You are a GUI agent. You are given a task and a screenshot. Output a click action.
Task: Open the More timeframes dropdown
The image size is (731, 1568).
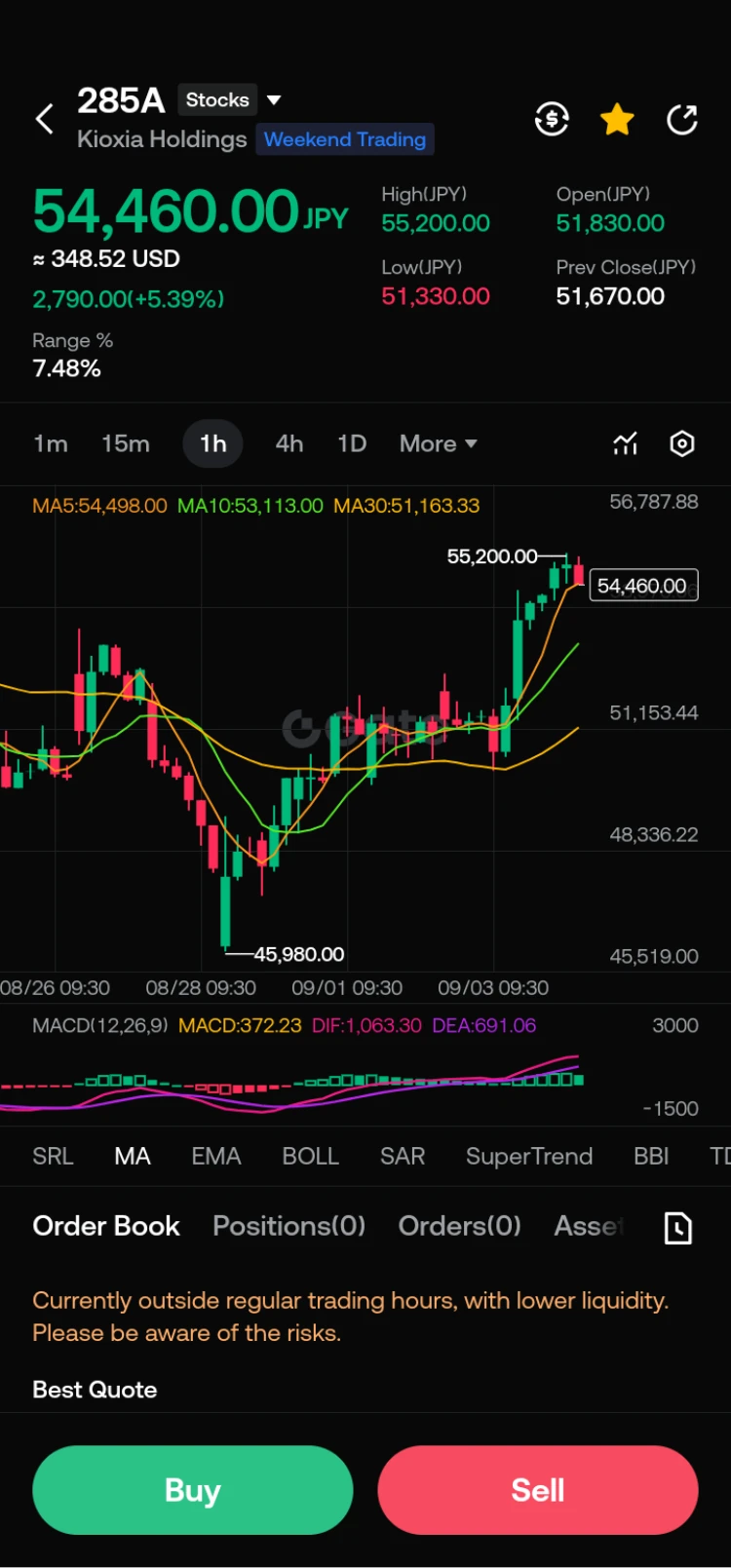[438, 443]
